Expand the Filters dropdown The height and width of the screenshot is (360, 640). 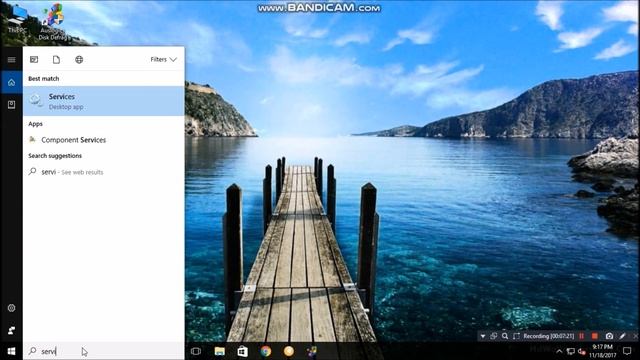(163, 60)
